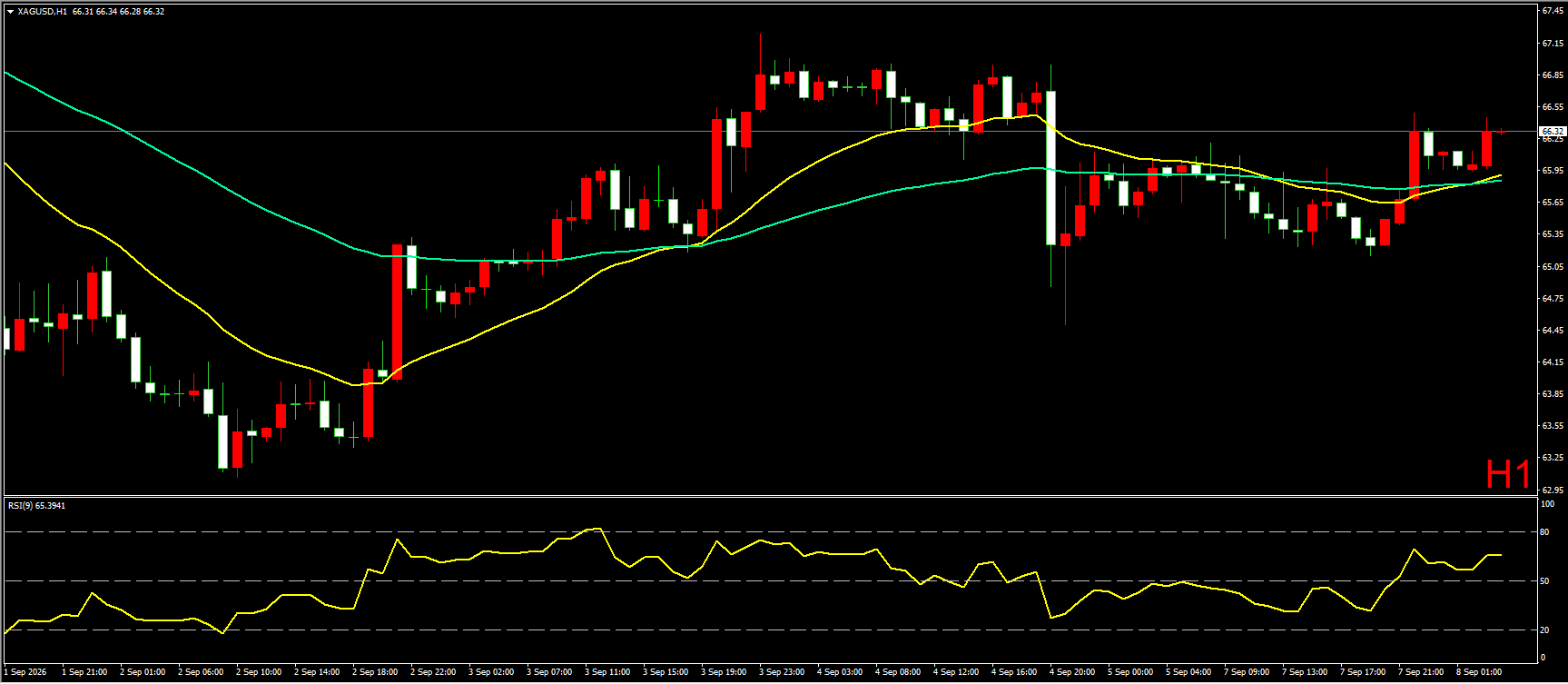Click the RSI scale value 100

pos(1548,503)
